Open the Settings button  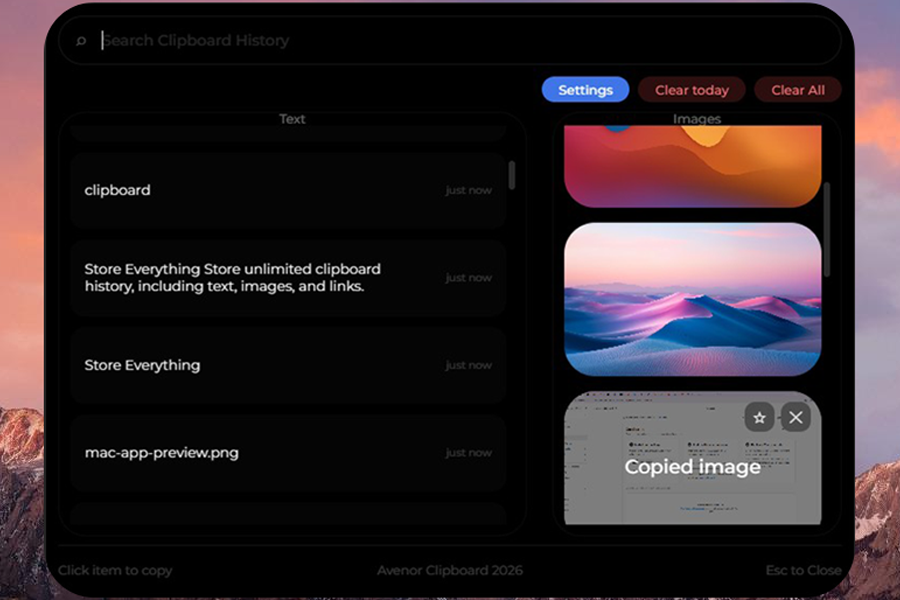point(585,90)
